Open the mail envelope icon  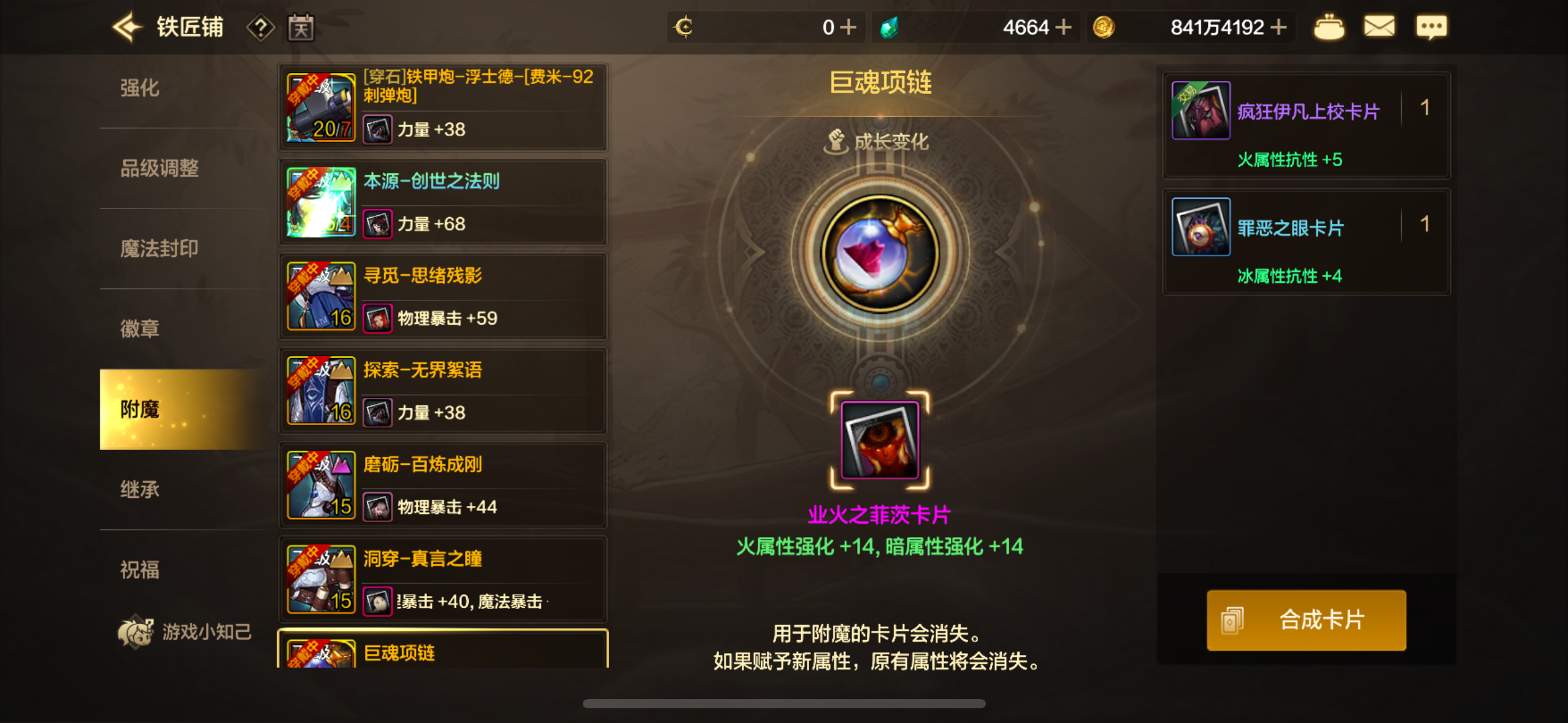coord(1379,27)
